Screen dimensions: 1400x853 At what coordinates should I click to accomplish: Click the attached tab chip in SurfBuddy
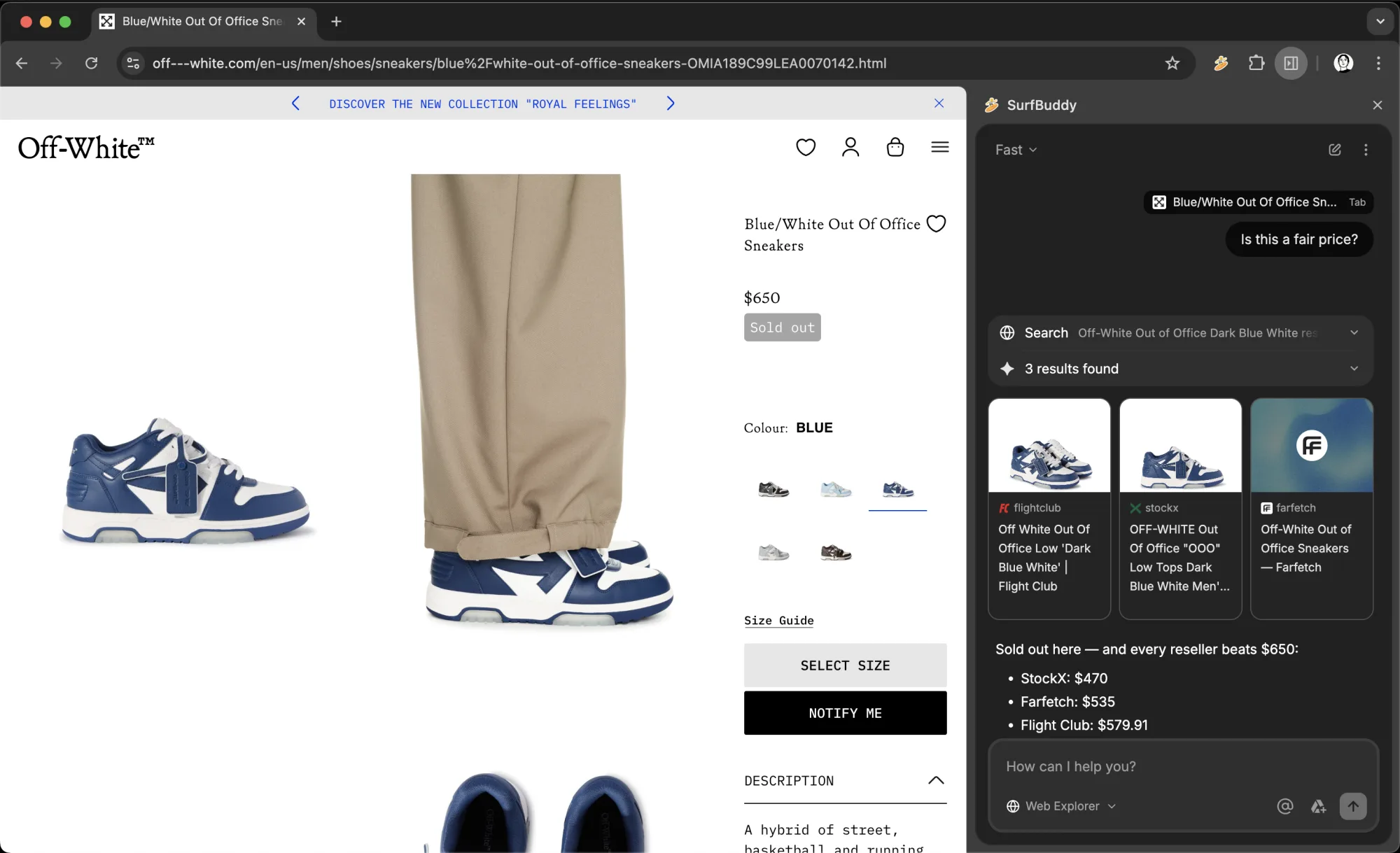coord(1258,202)
